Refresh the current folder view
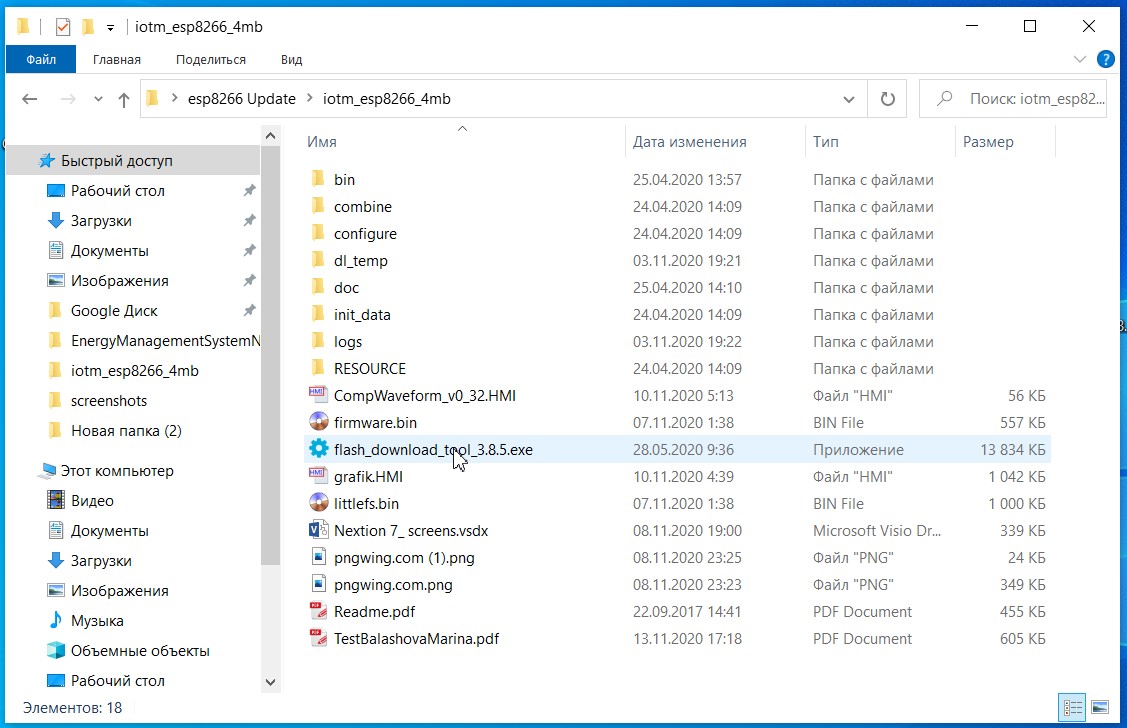Screen dimensions: 1127x728 (x=886, y=99)
